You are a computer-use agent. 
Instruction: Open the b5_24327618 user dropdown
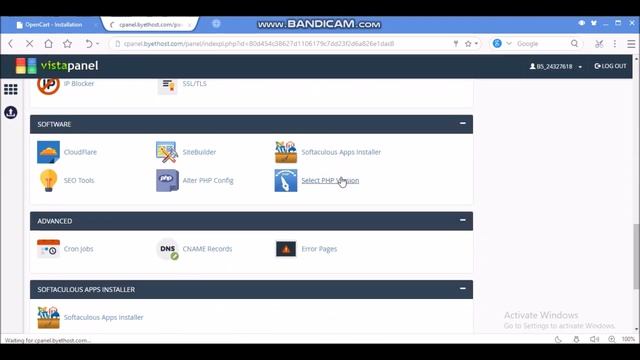556,66
